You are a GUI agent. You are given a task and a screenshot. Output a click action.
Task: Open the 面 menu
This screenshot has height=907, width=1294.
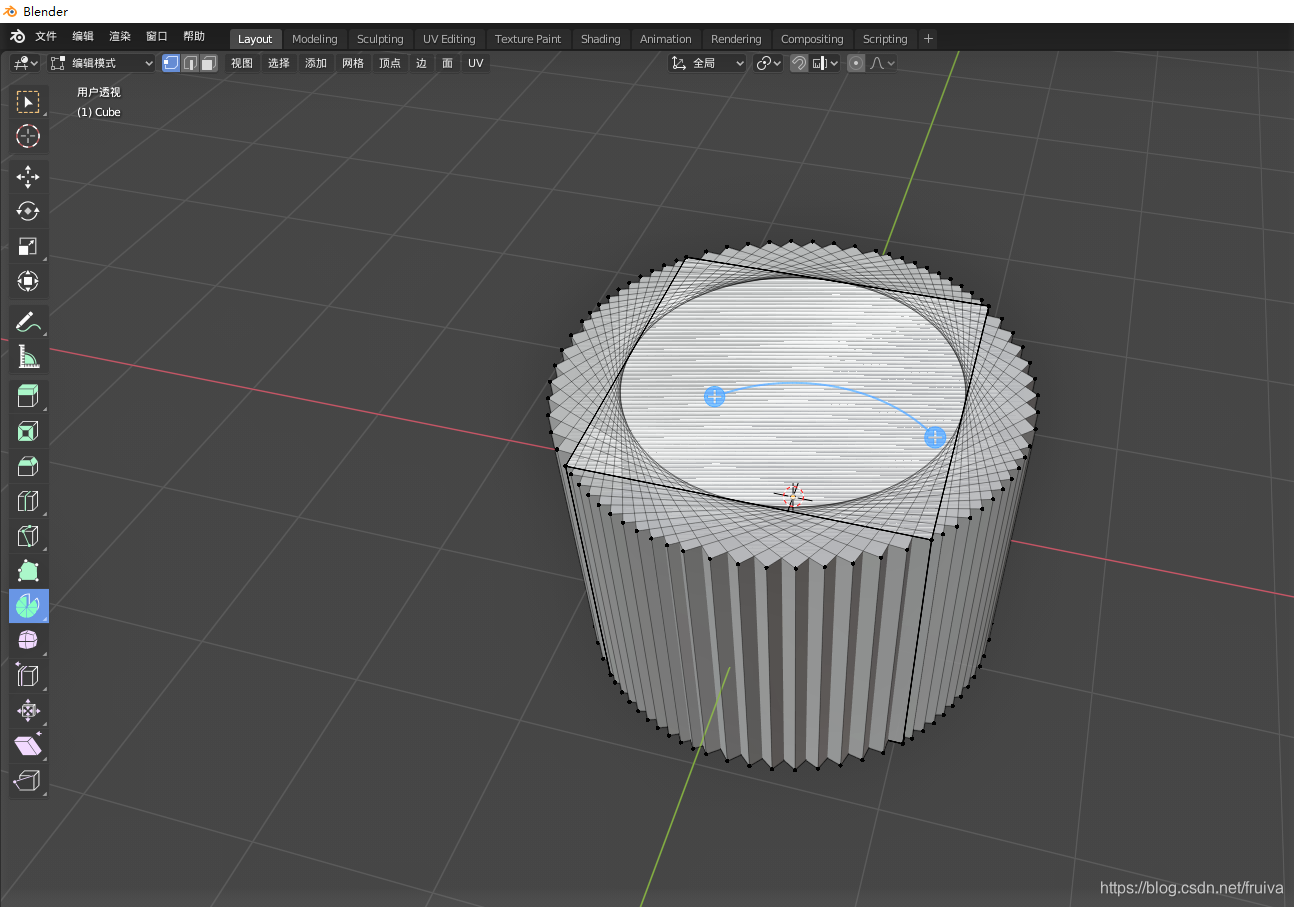point(447,63)
